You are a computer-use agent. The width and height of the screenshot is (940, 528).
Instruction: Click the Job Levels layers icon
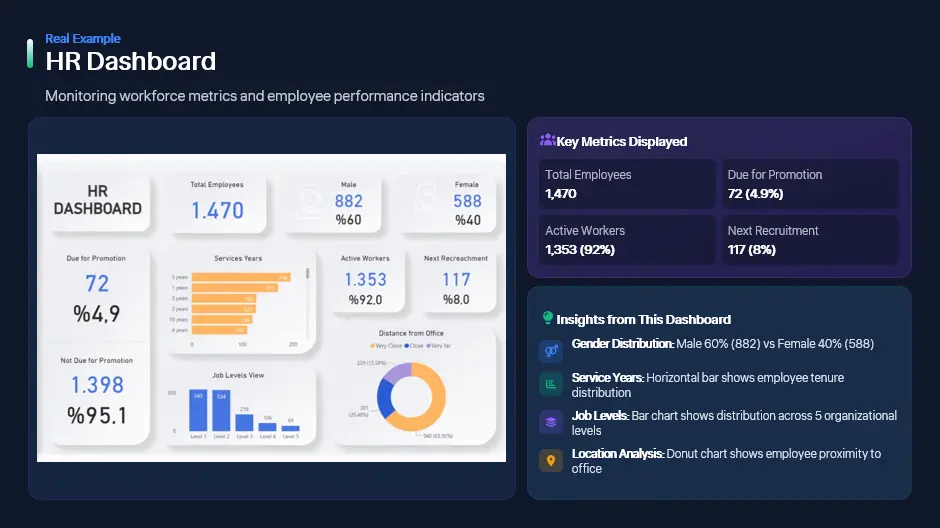[550, 423]
